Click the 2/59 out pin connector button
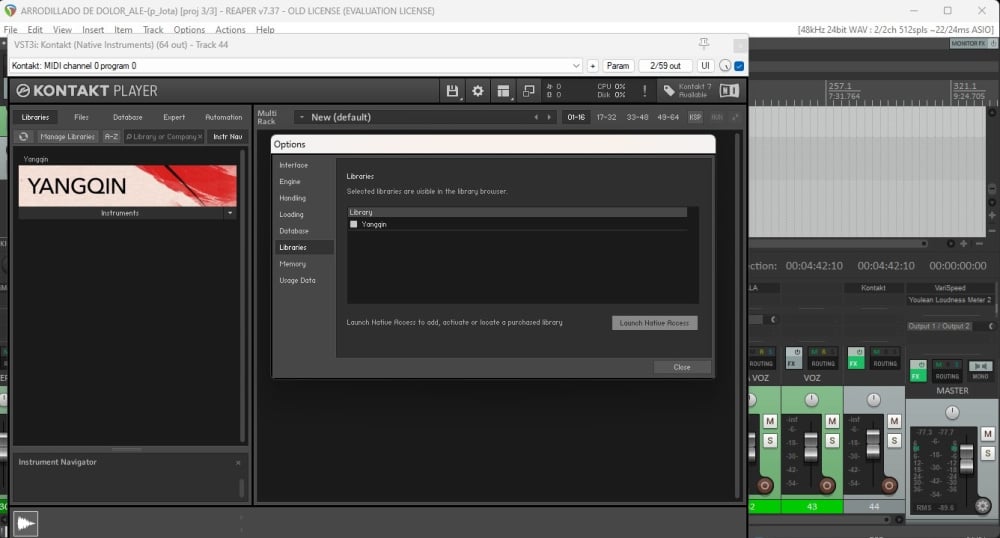This screenshot has width=1000, height=538. 665,66
